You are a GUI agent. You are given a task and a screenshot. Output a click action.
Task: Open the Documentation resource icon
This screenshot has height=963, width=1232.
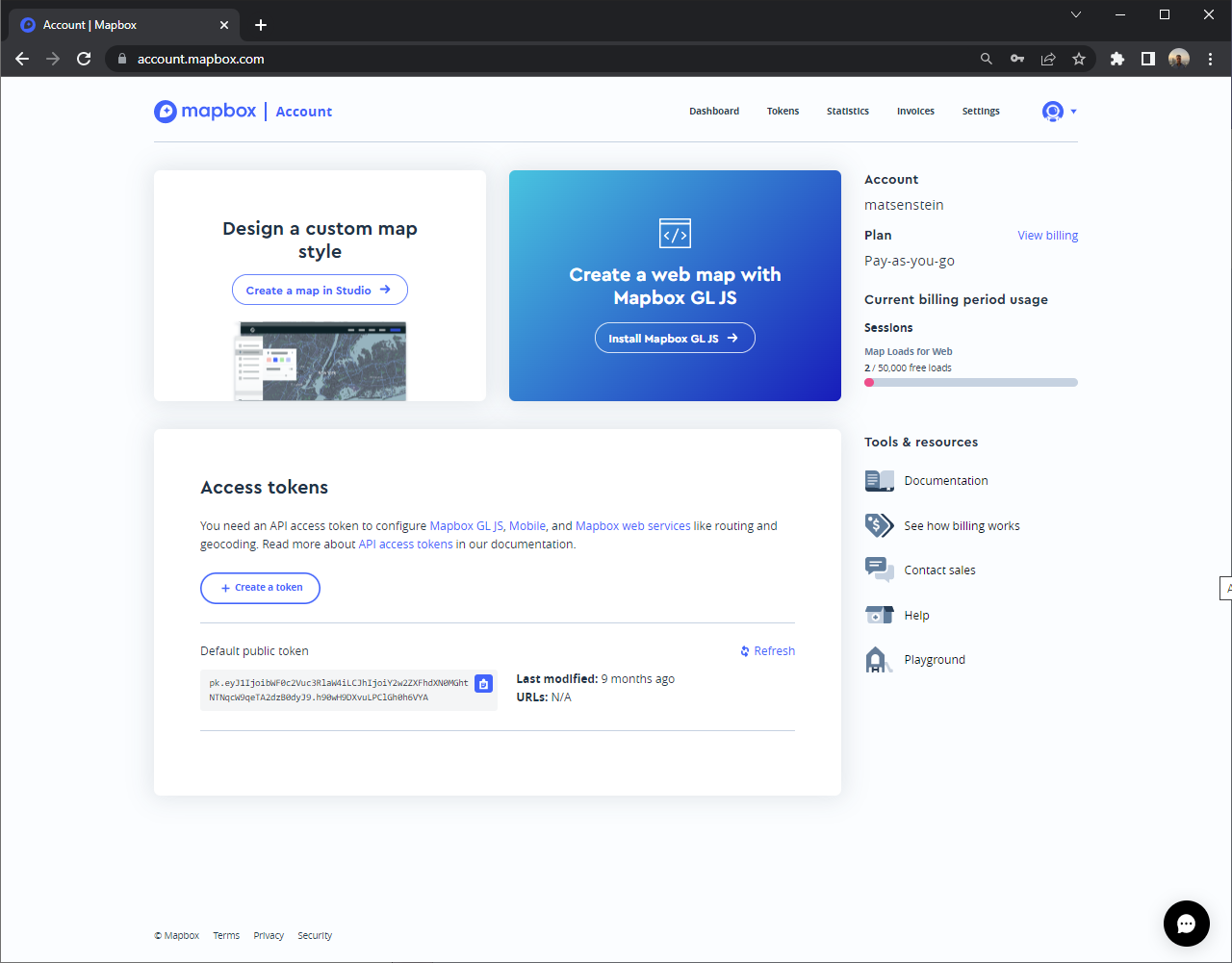pyautogui.click(x=879, y=481)
